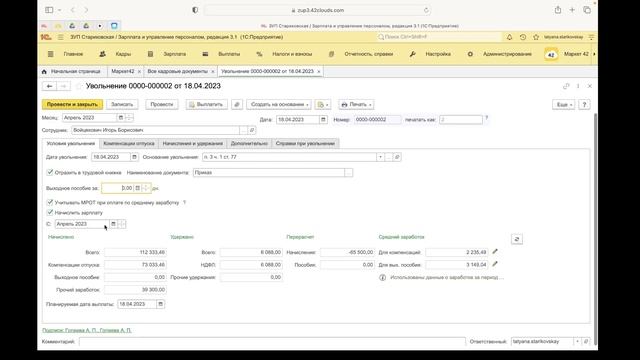The image size is (640, 360).
Task: Click the privacy shield icon beside address bar
Action: click(195, 10)
